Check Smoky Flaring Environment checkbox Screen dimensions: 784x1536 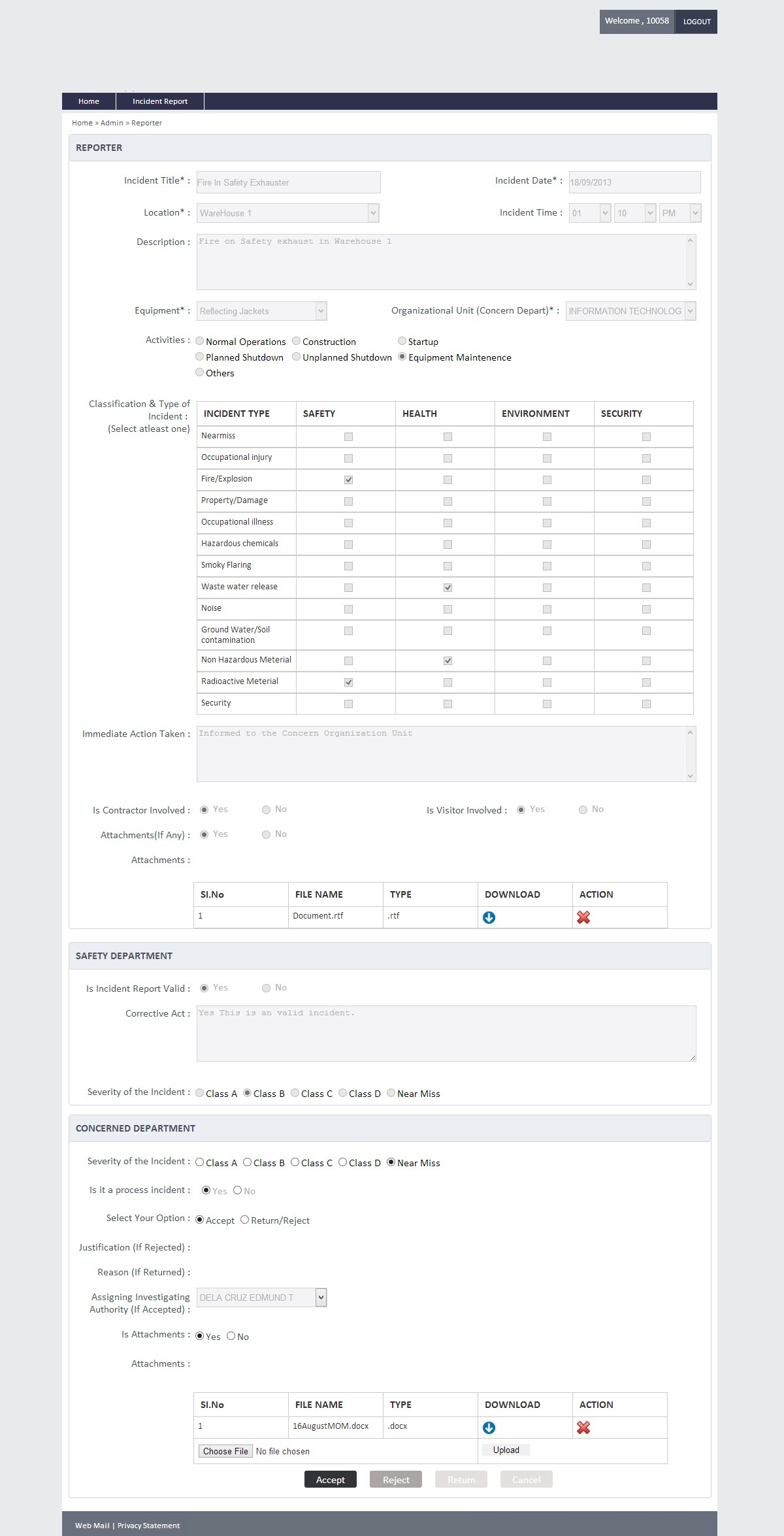(547, 566)
